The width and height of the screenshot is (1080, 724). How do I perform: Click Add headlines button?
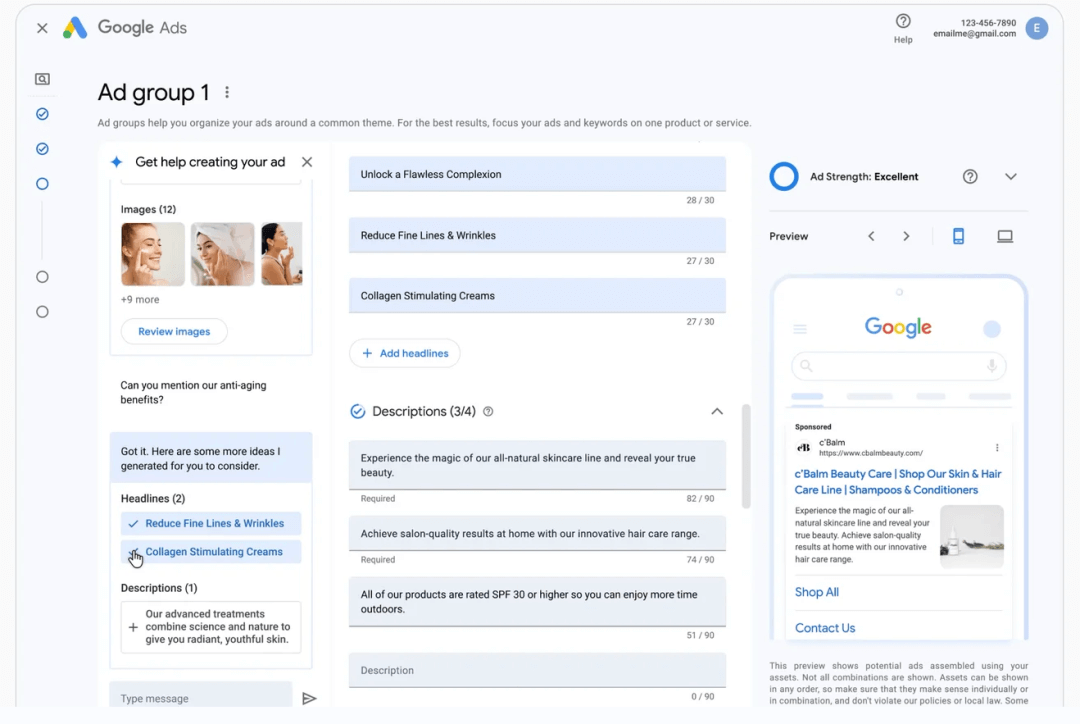tap(404, 353)
